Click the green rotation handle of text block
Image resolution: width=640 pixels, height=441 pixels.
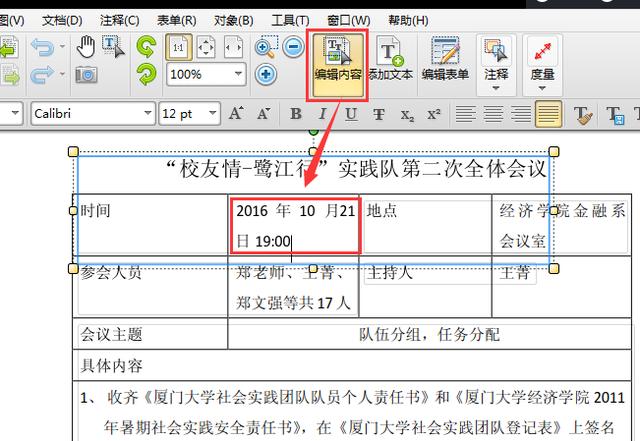[x=313, y=131]
